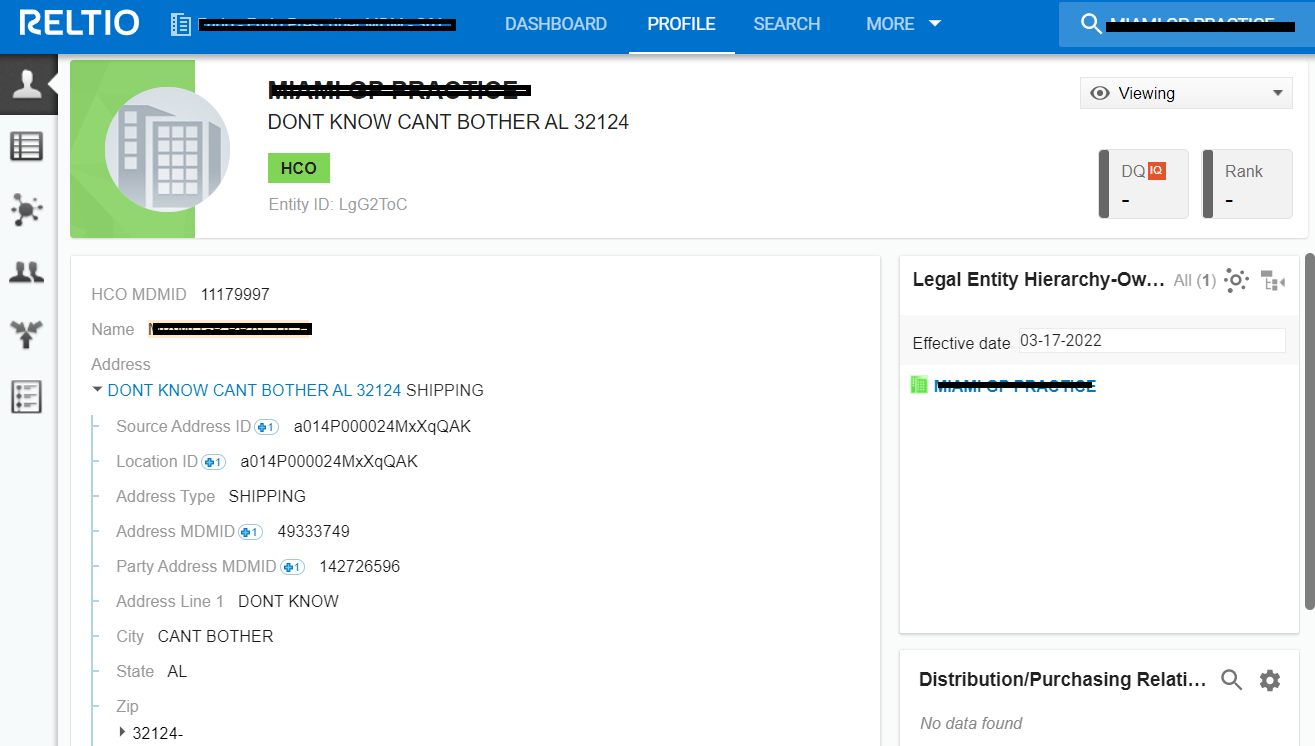Click the +1 badge beside Address MDMID

click(x=251, y=532)
